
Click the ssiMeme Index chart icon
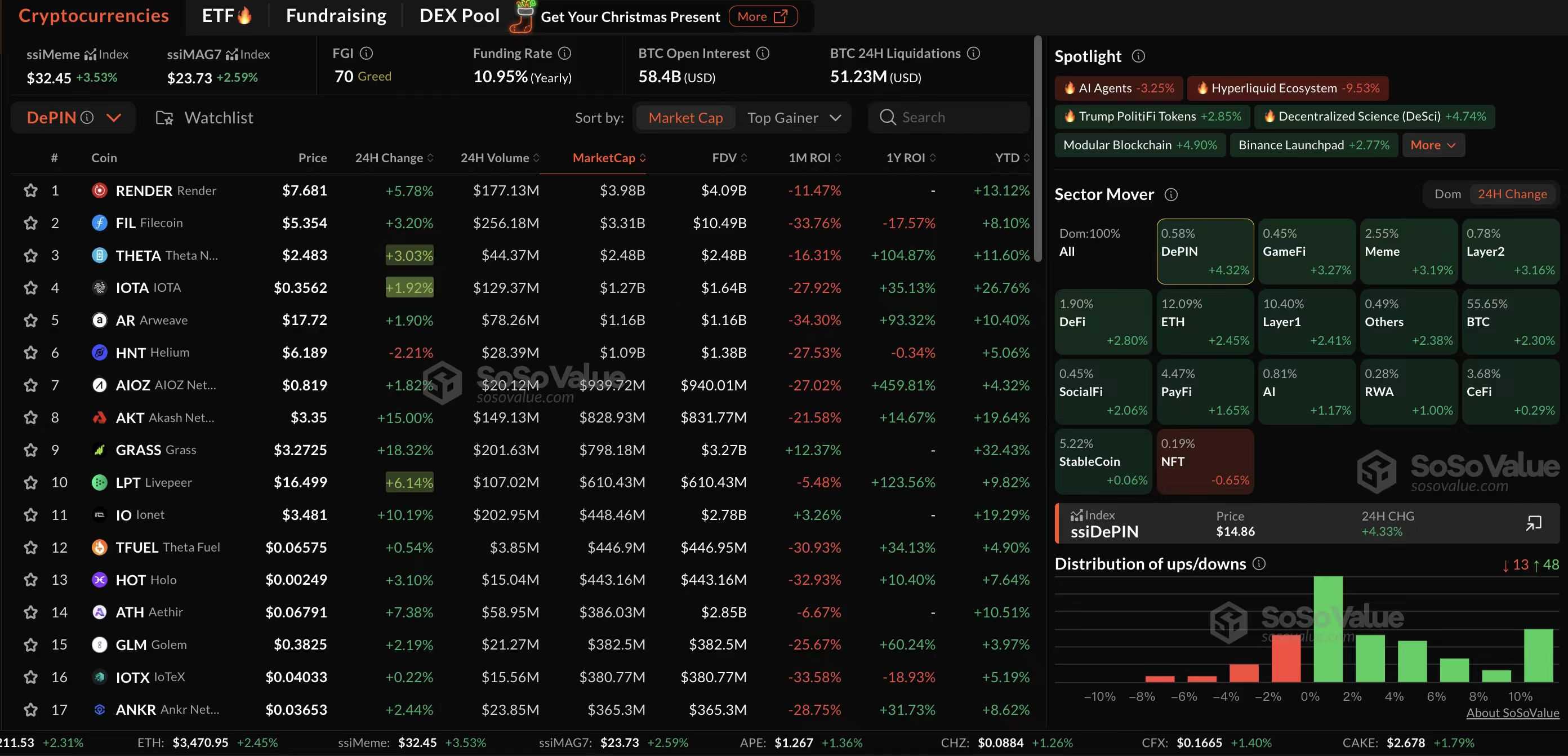click(x=90, y=55)
